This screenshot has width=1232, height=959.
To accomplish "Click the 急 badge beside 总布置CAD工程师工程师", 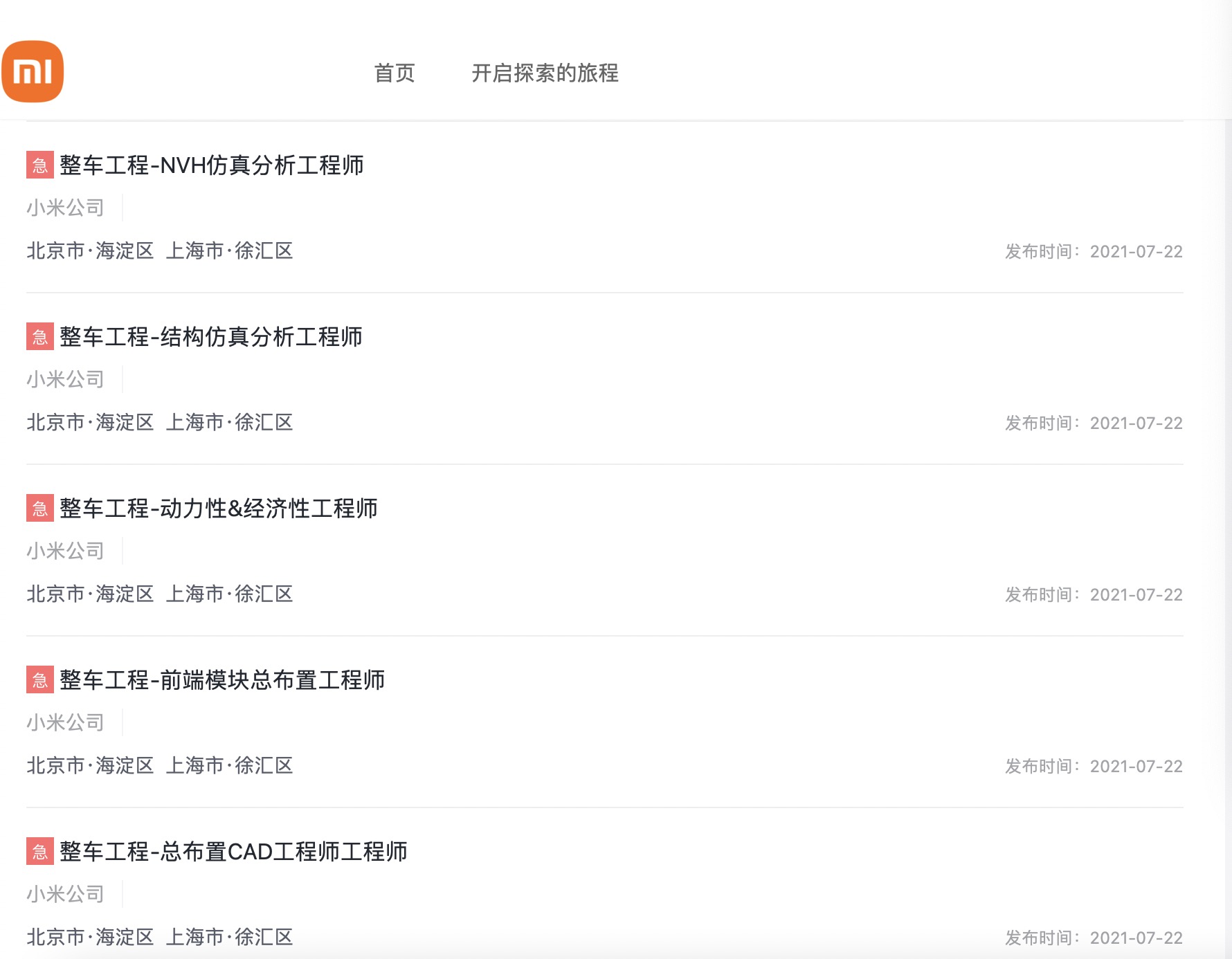I will point(38,853).
